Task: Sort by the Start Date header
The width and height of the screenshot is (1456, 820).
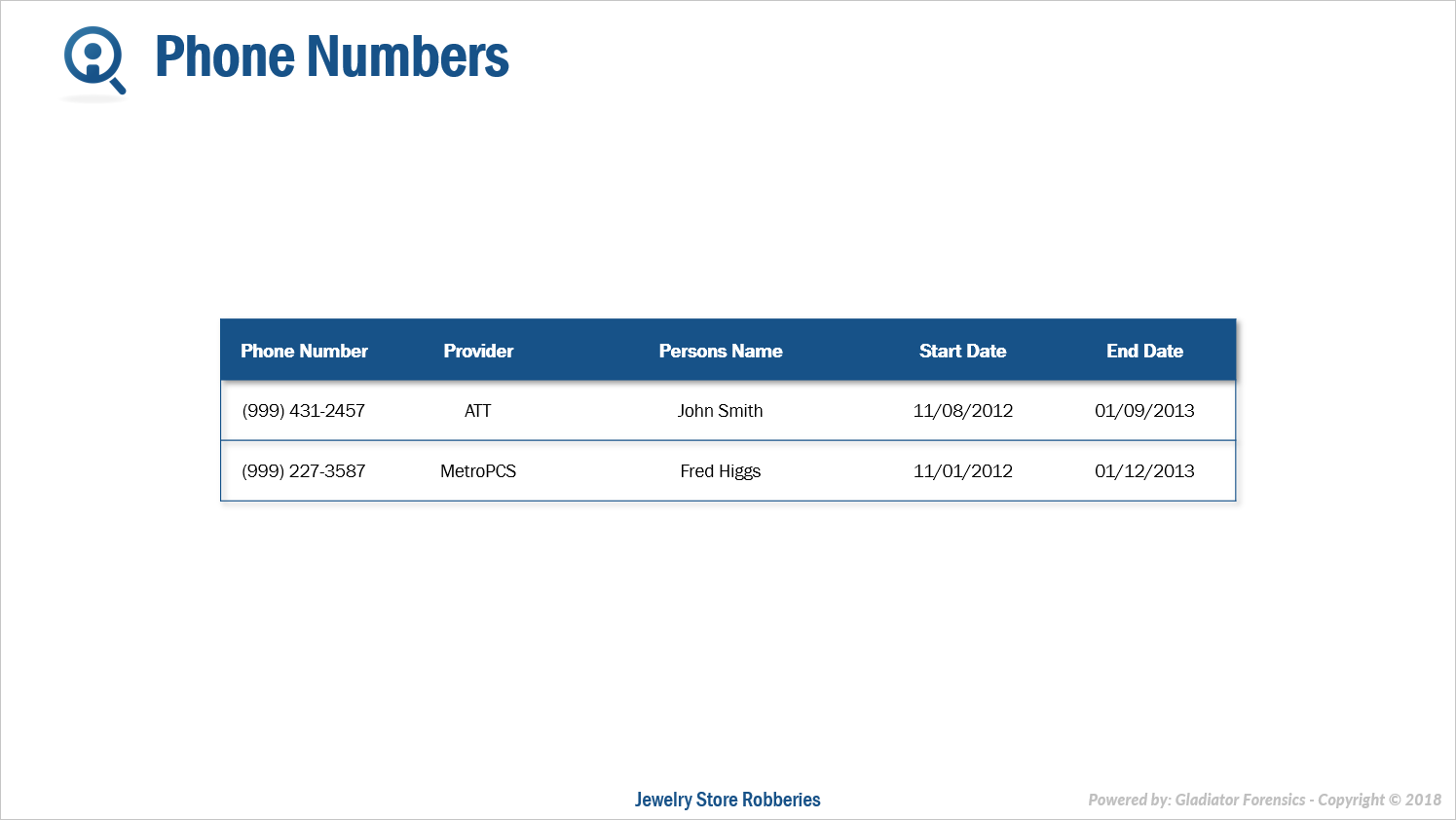Action: [962, 351]
